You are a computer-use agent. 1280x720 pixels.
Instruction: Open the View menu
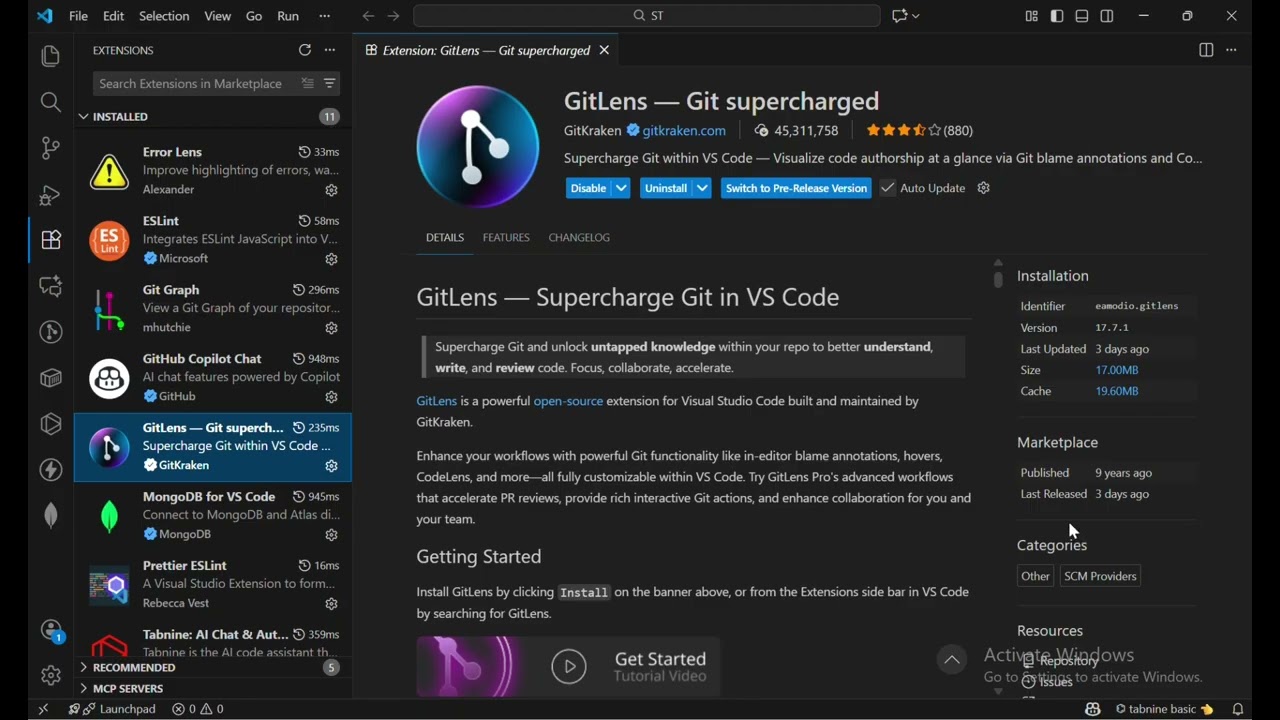(x=218, y=16)
